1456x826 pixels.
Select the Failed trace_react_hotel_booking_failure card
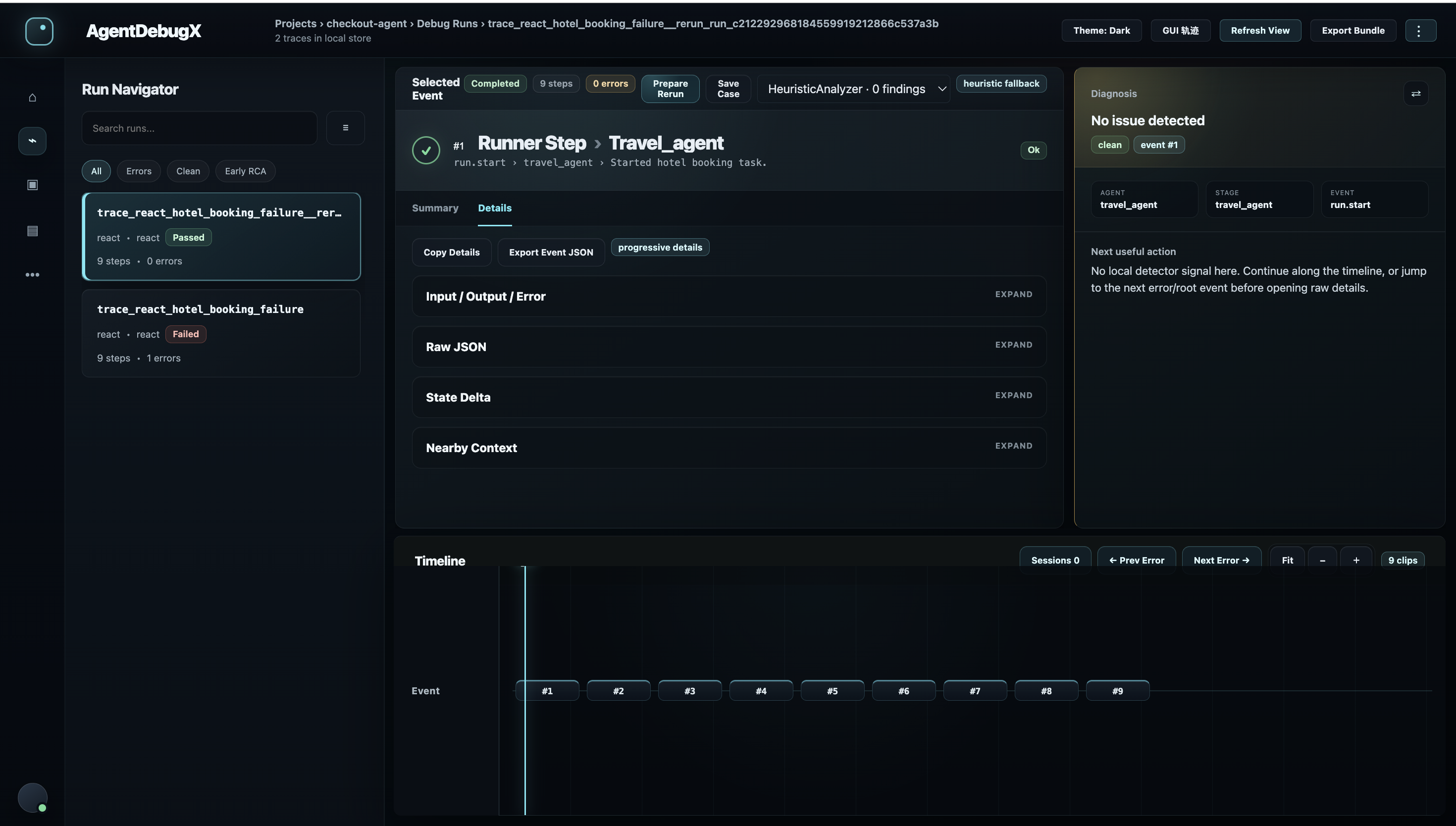221,334
